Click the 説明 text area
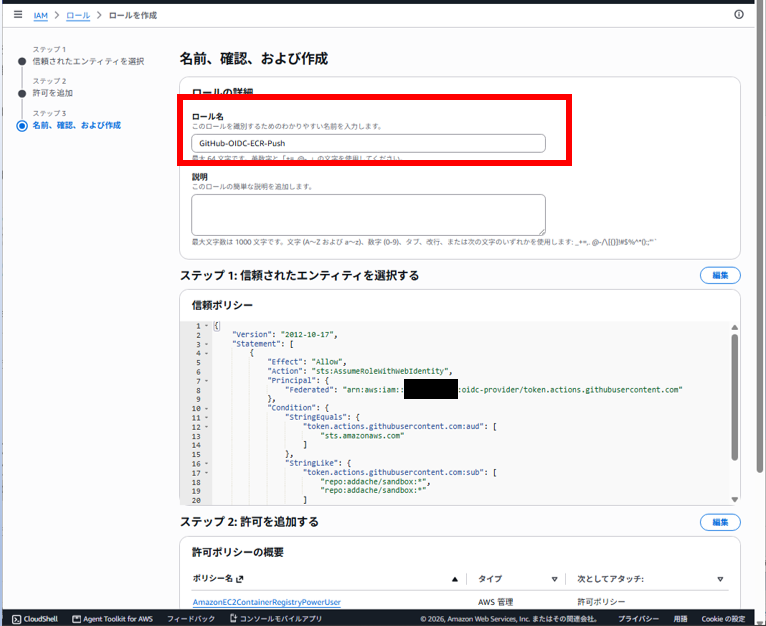This screenshot has height=626, width=766. pyautogui.click(x=368, y=215)
